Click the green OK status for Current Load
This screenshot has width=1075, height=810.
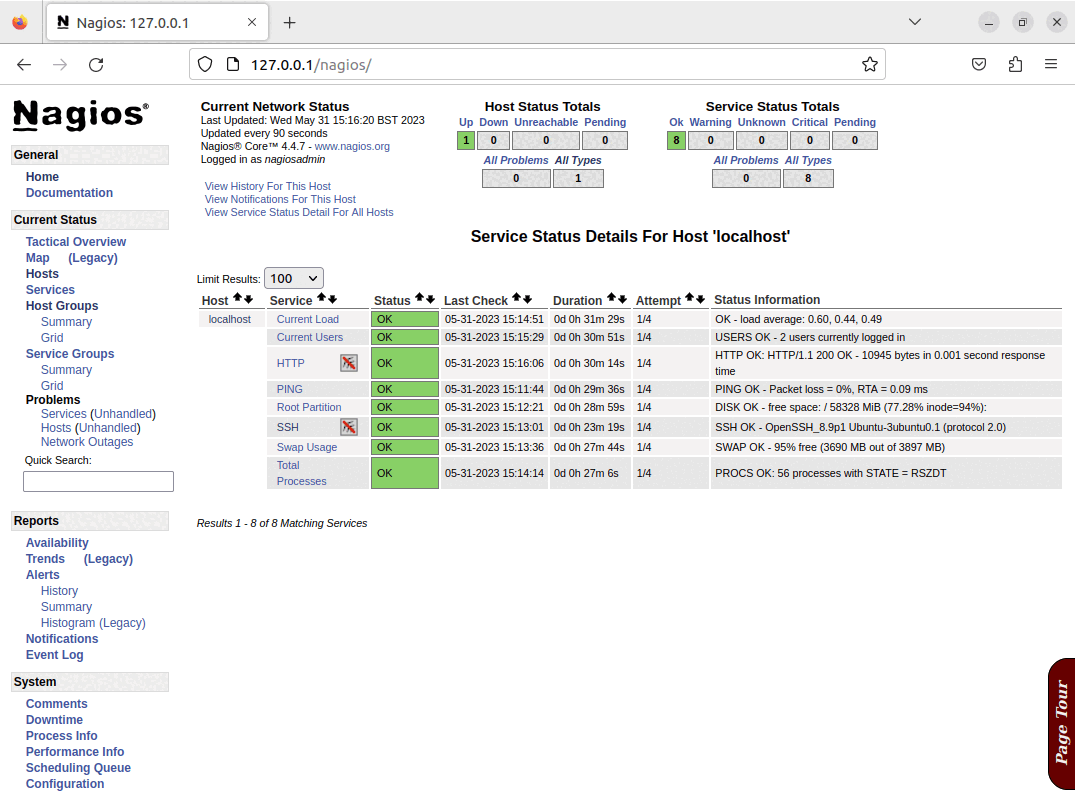click(404, 319)
